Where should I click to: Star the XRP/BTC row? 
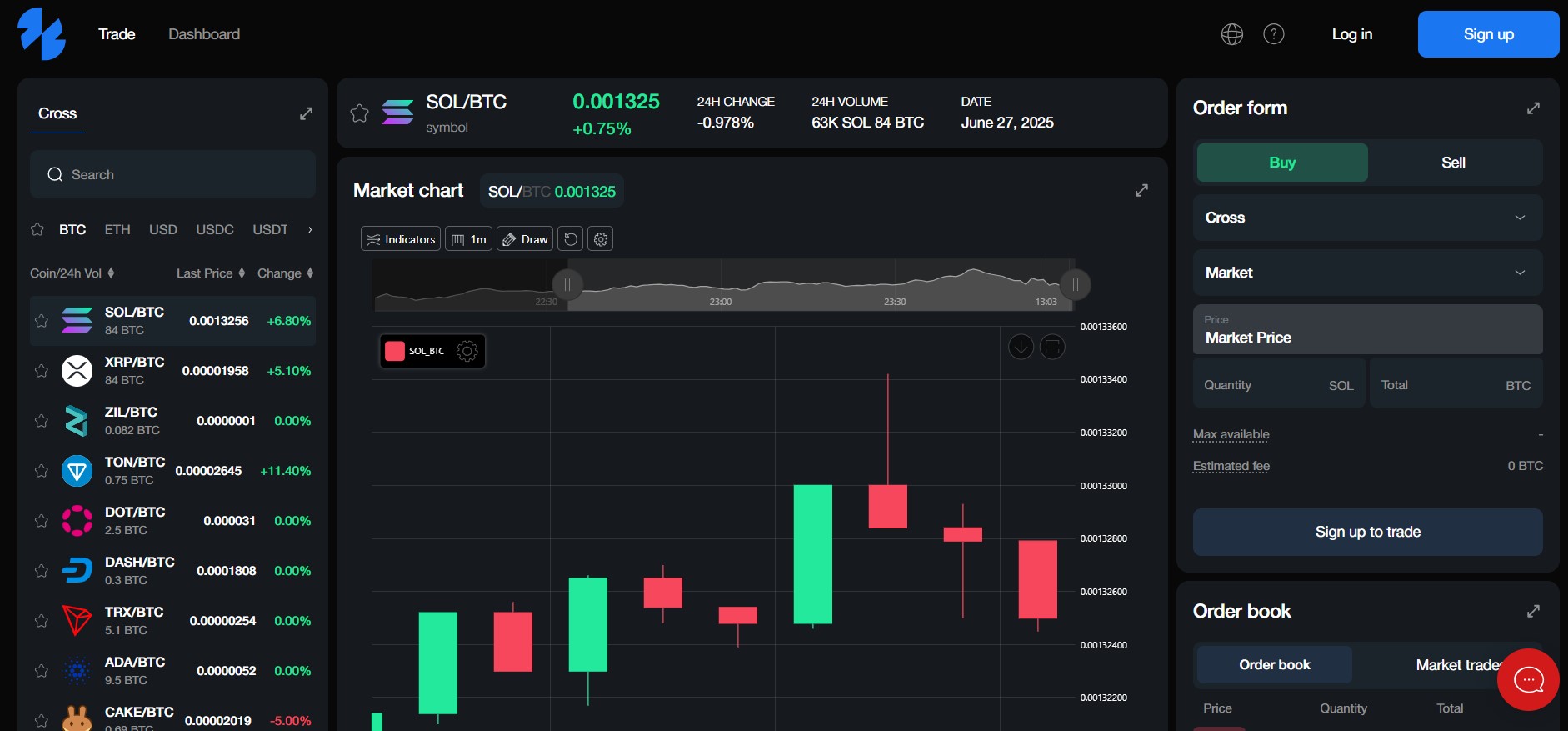tap(41, 371)
